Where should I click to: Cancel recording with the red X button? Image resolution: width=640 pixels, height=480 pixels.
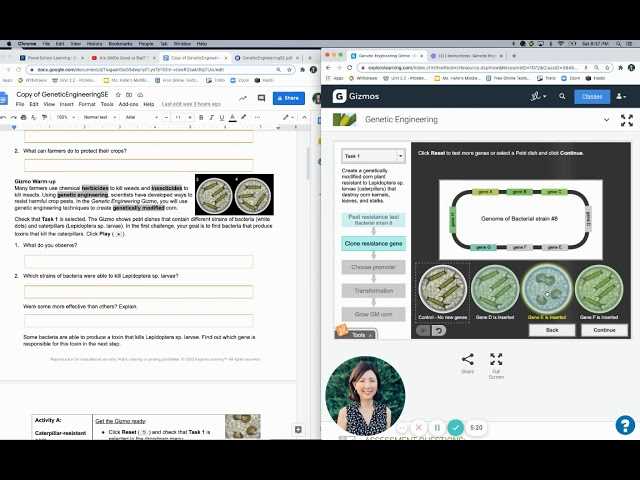(x=418, y=428)
